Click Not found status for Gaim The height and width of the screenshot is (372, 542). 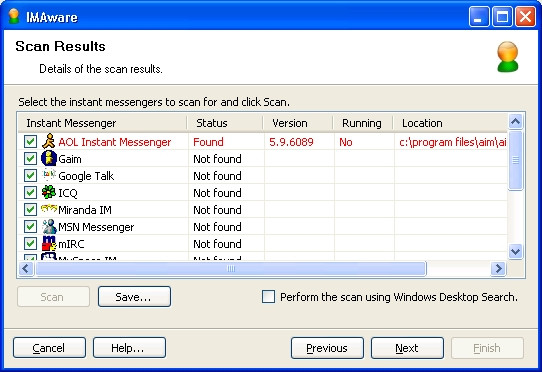[x=217, y=159]
